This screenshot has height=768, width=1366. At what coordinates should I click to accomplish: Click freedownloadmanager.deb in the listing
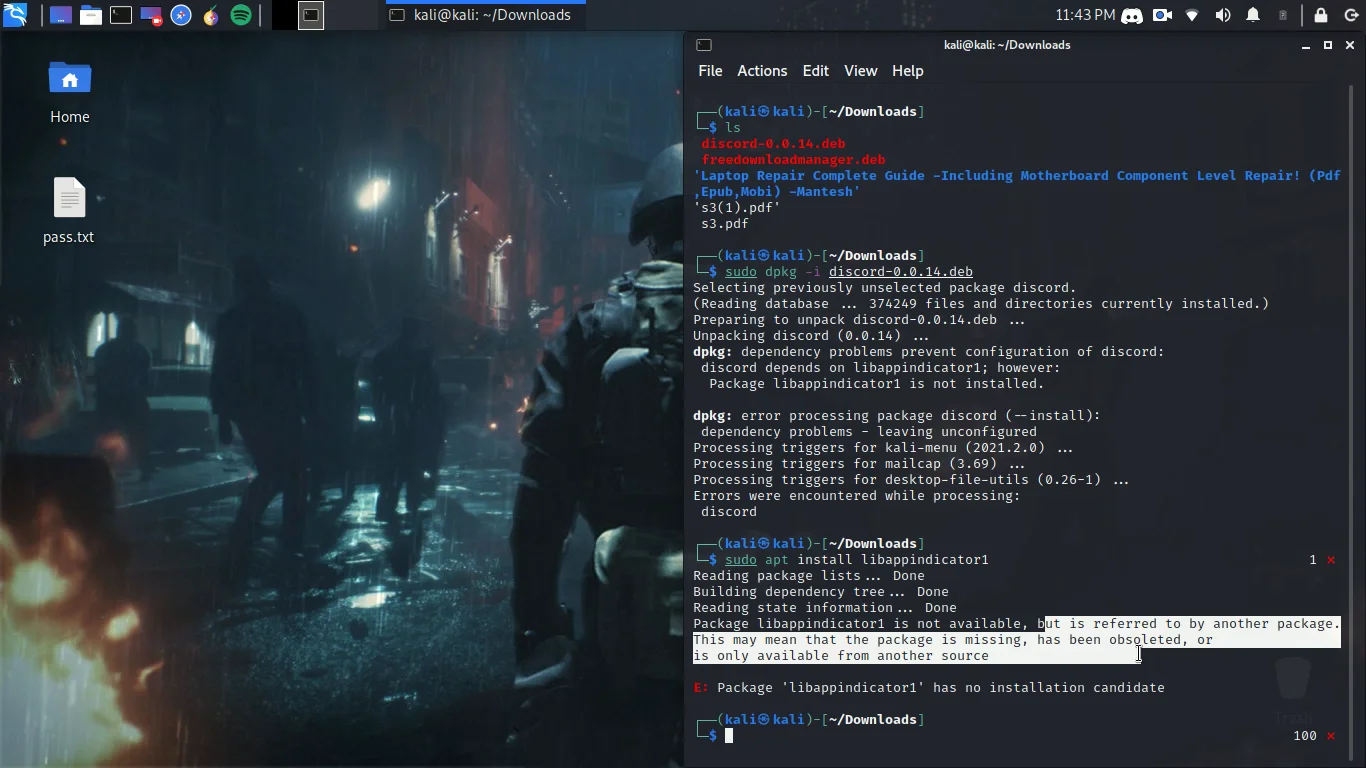pos(793,160)
